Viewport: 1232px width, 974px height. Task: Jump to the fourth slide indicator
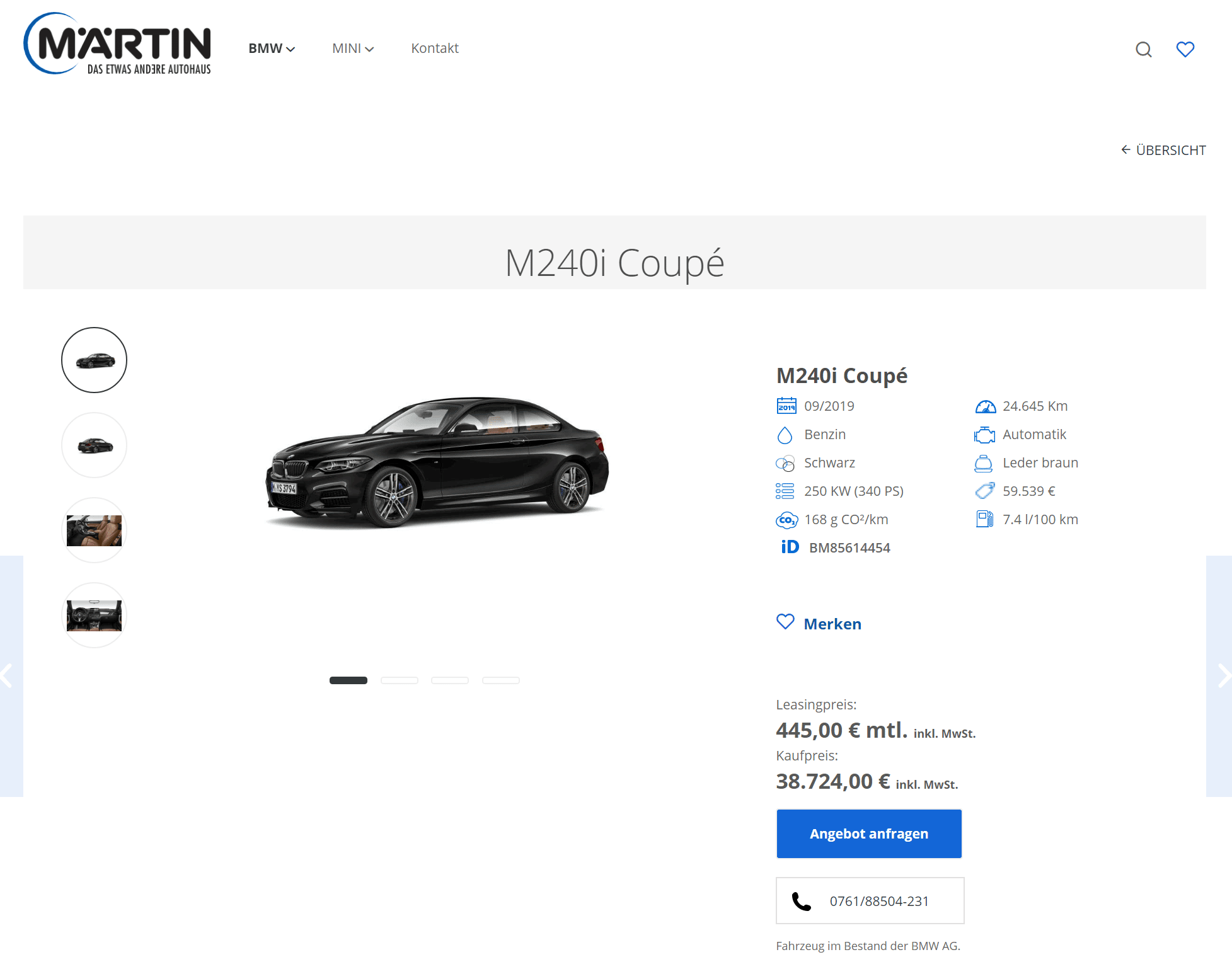click(501, 680)
